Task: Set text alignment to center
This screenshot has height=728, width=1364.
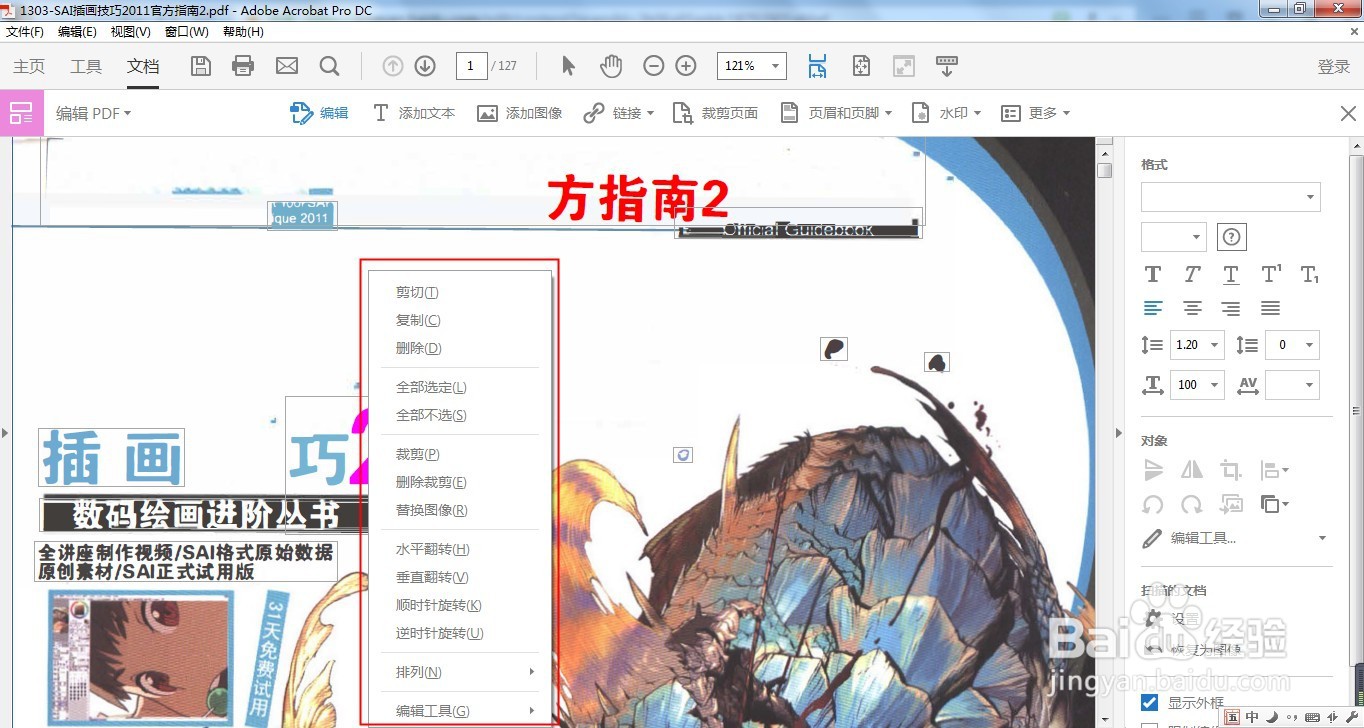Action: pos(1191,307)
